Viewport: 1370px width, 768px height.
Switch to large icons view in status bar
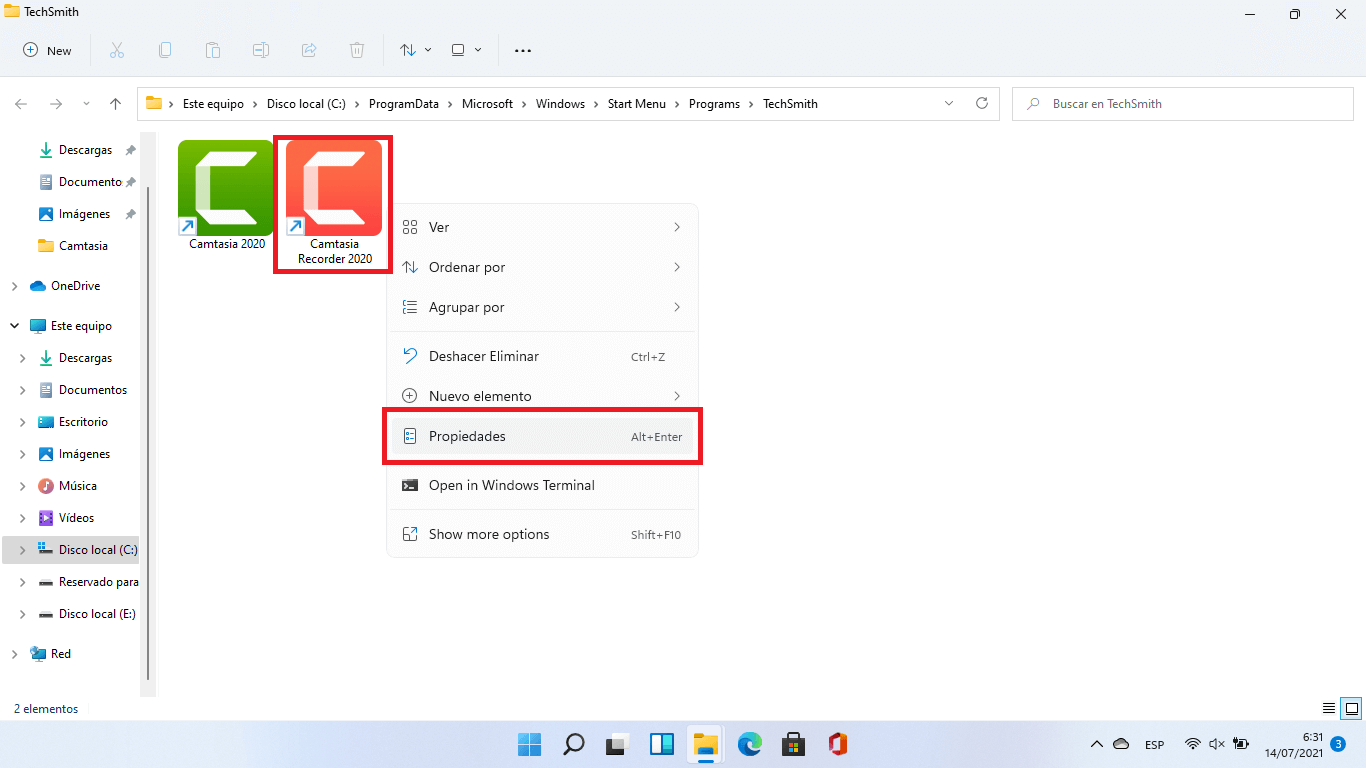(x=1351, y=708)
